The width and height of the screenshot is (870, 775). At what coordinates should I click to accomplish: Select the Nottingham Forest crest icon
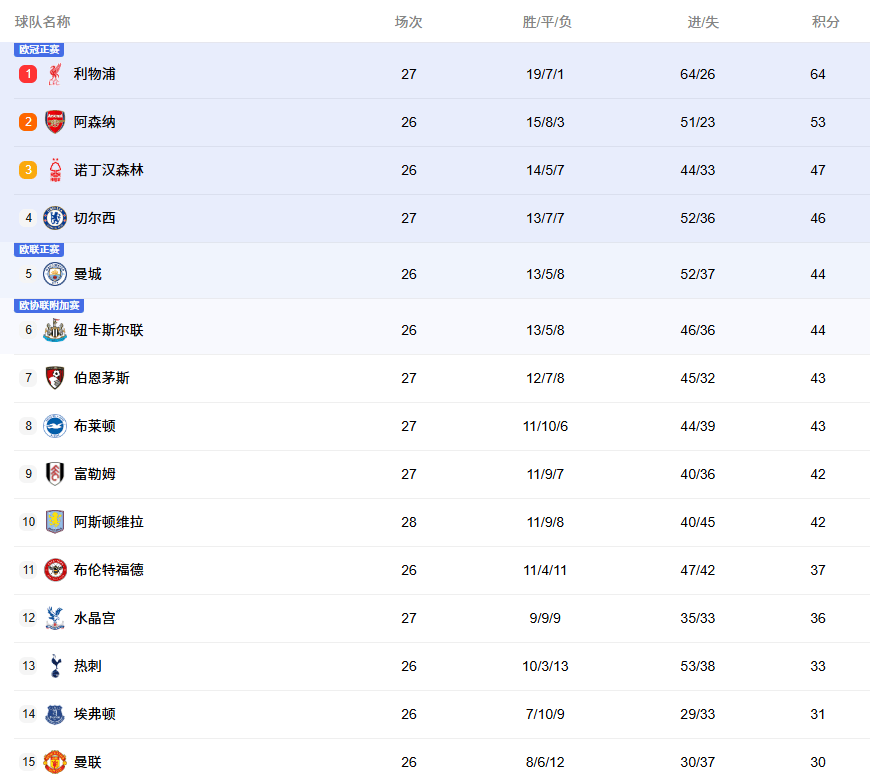[55, 170]
